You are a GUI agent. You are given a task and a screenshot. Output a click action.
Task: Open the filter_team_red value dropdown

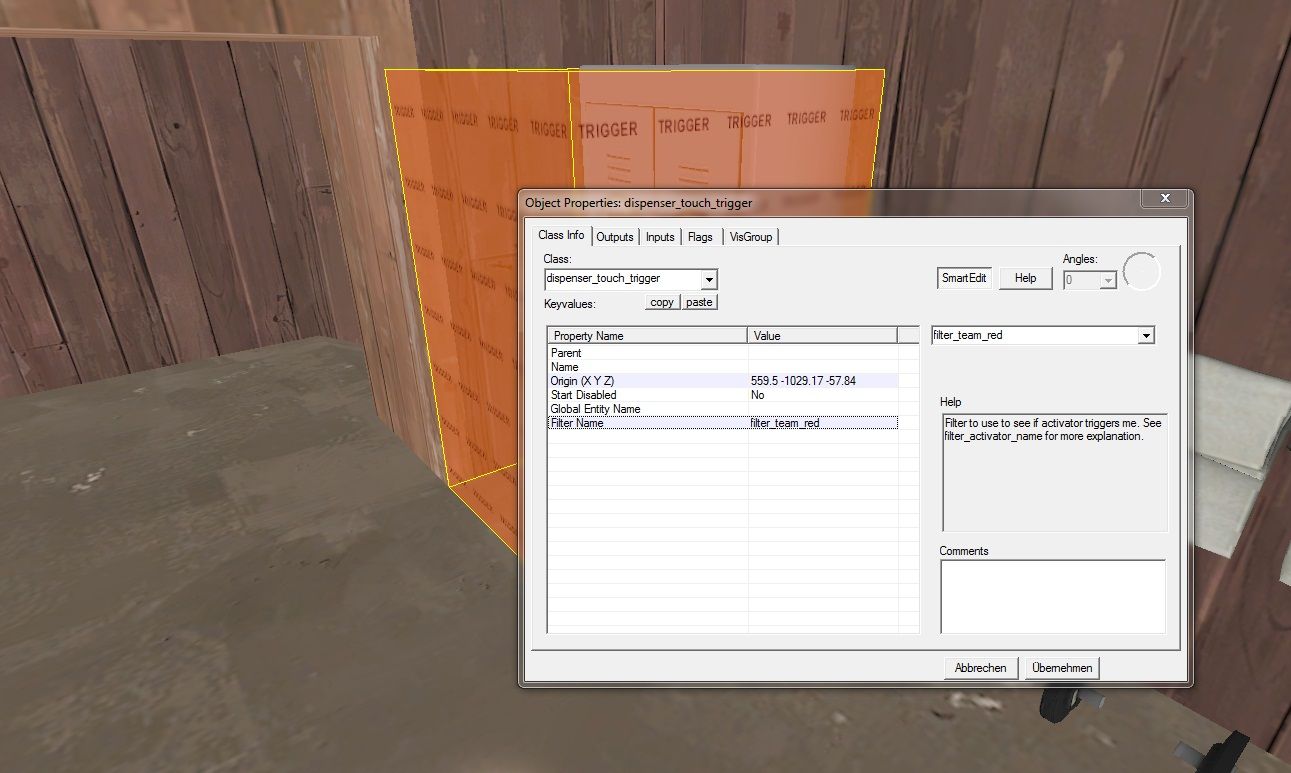[x=1146, y=336]
